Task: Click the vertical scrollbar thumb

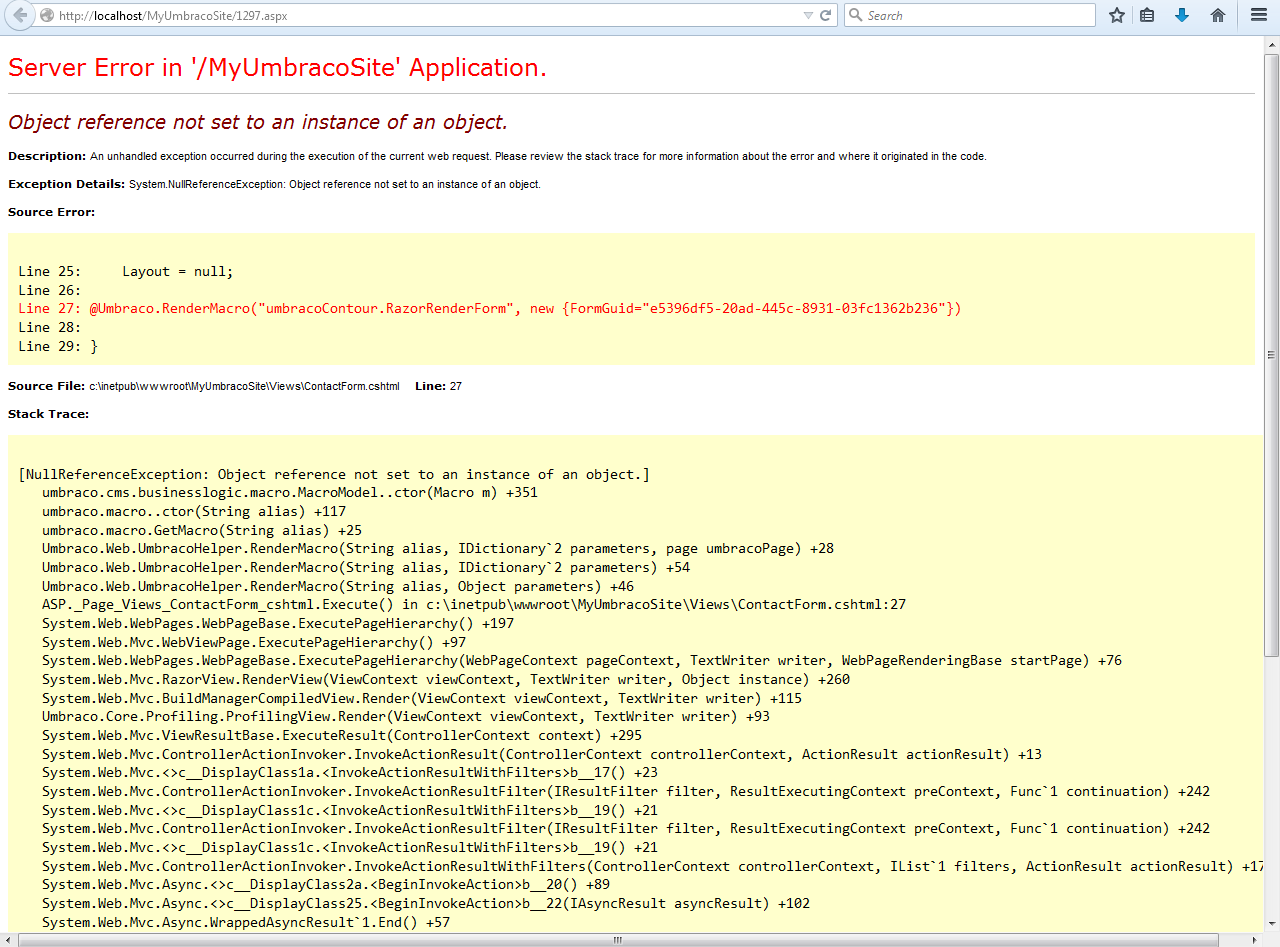Action: [1272, 355]
